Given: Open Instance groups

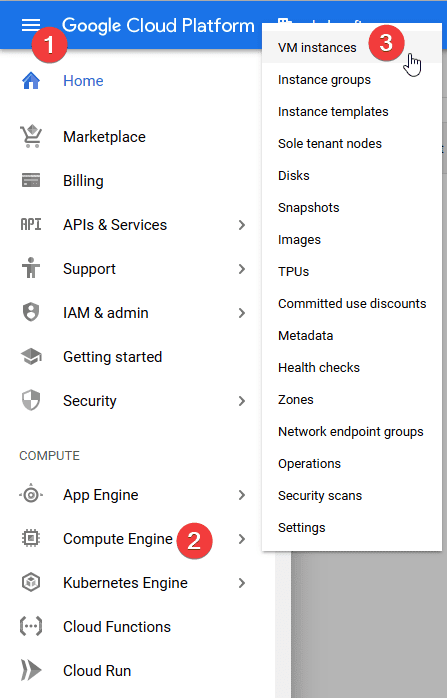Looking at the screenshot, I should click(352, 80).
